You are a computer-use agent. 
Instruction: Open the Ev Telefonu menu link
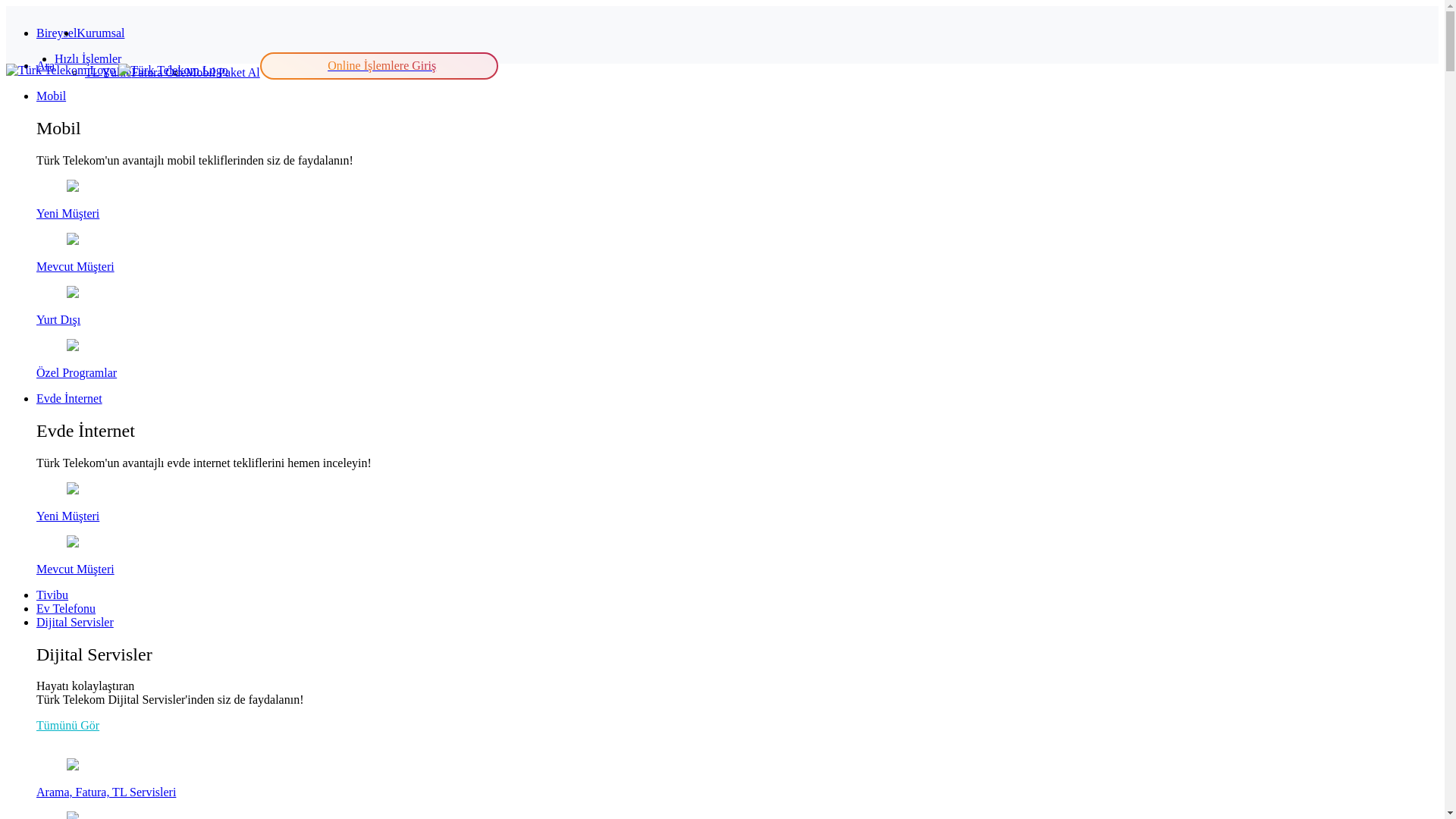(x=66, y=609)
